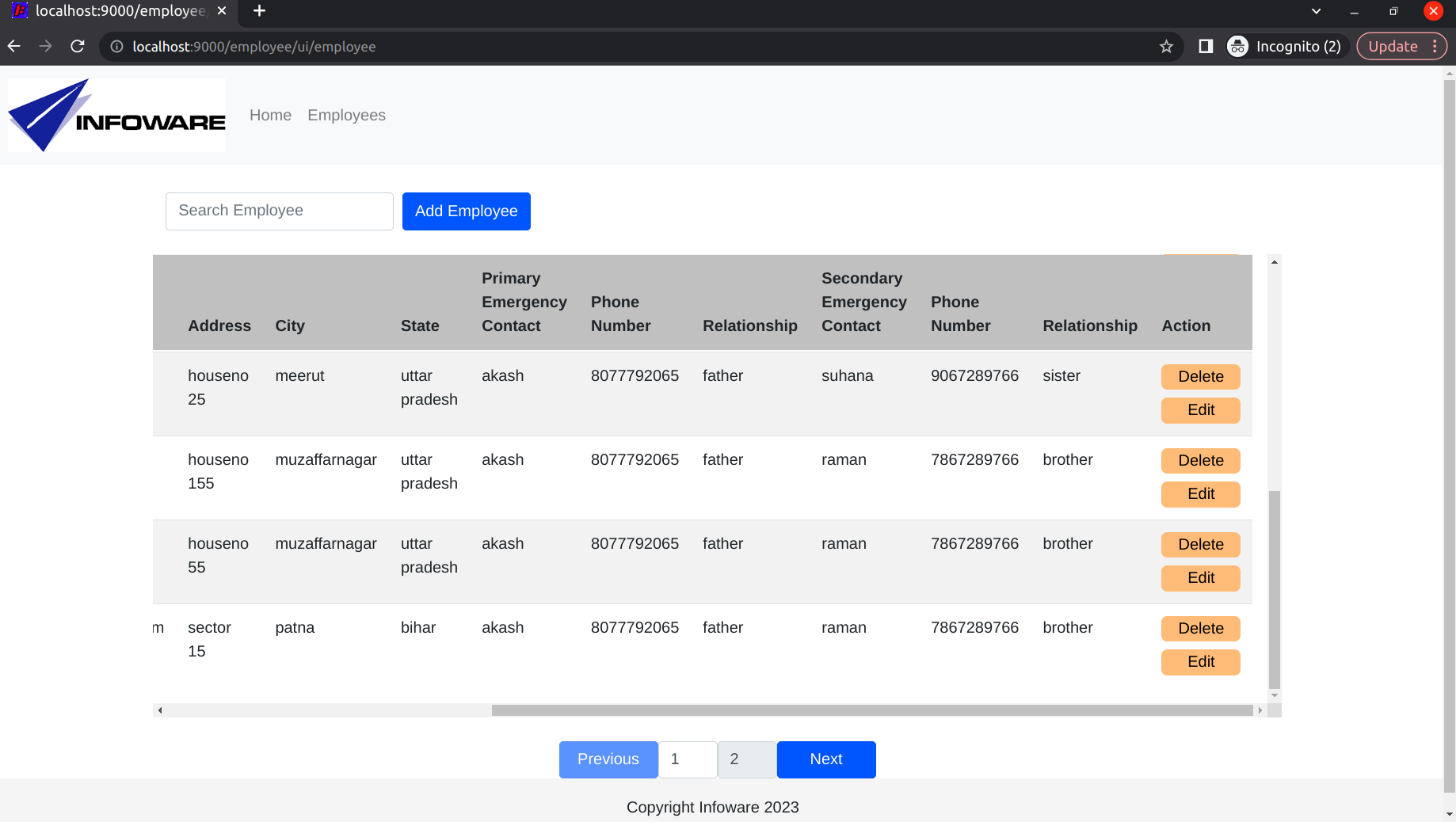Reload the current page

click(77, 46)
